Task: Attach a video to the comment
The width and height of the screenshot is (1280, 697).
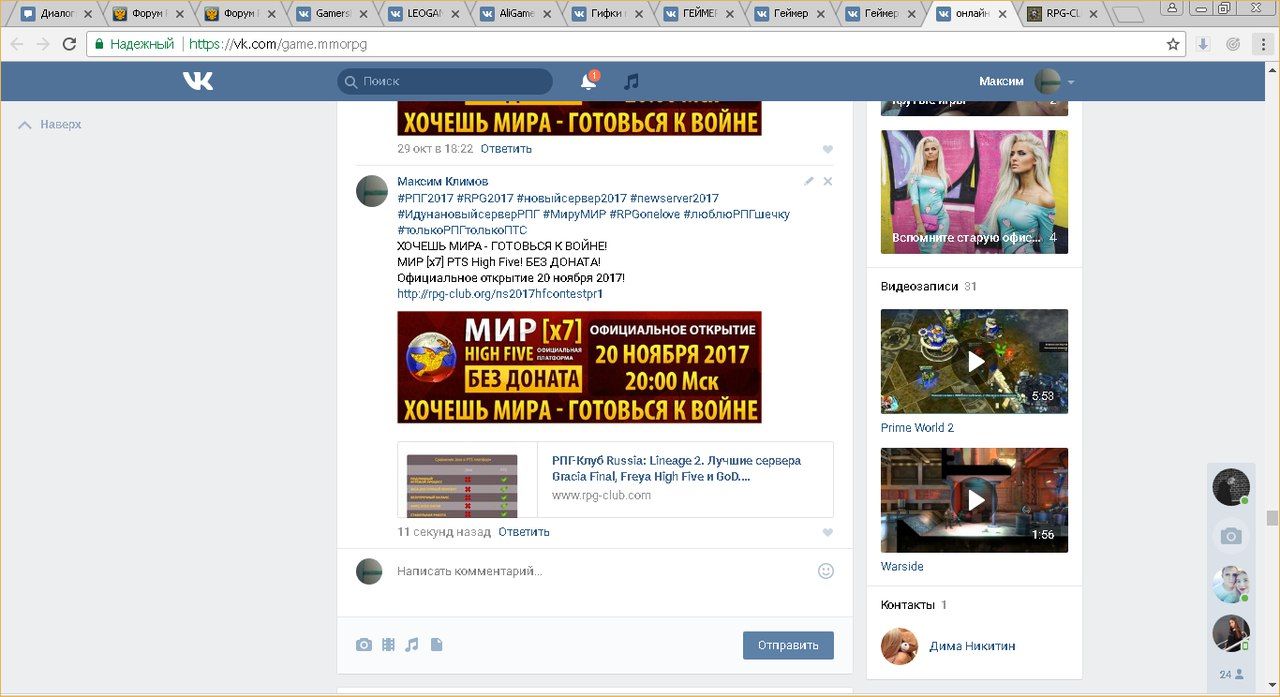Action: (x=388, y=645)
